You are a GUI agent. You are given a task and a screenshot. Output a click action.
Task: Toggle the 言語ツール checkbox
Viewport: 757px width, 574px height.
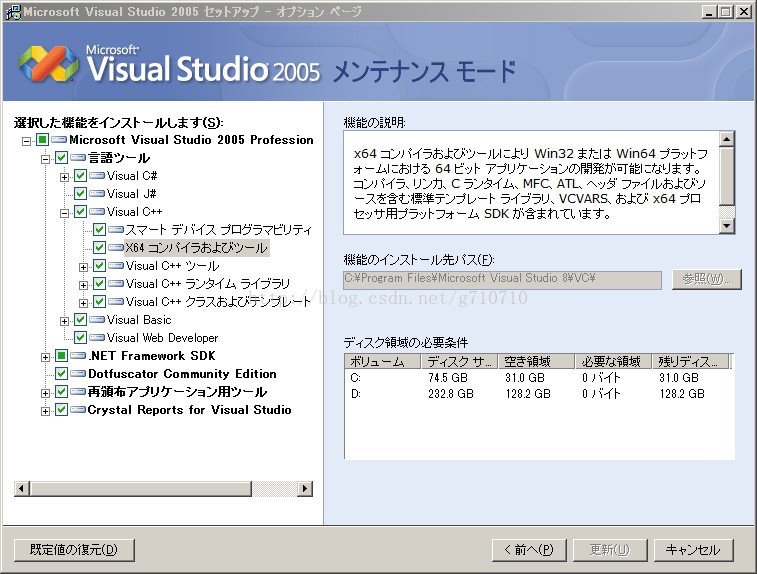61,157
